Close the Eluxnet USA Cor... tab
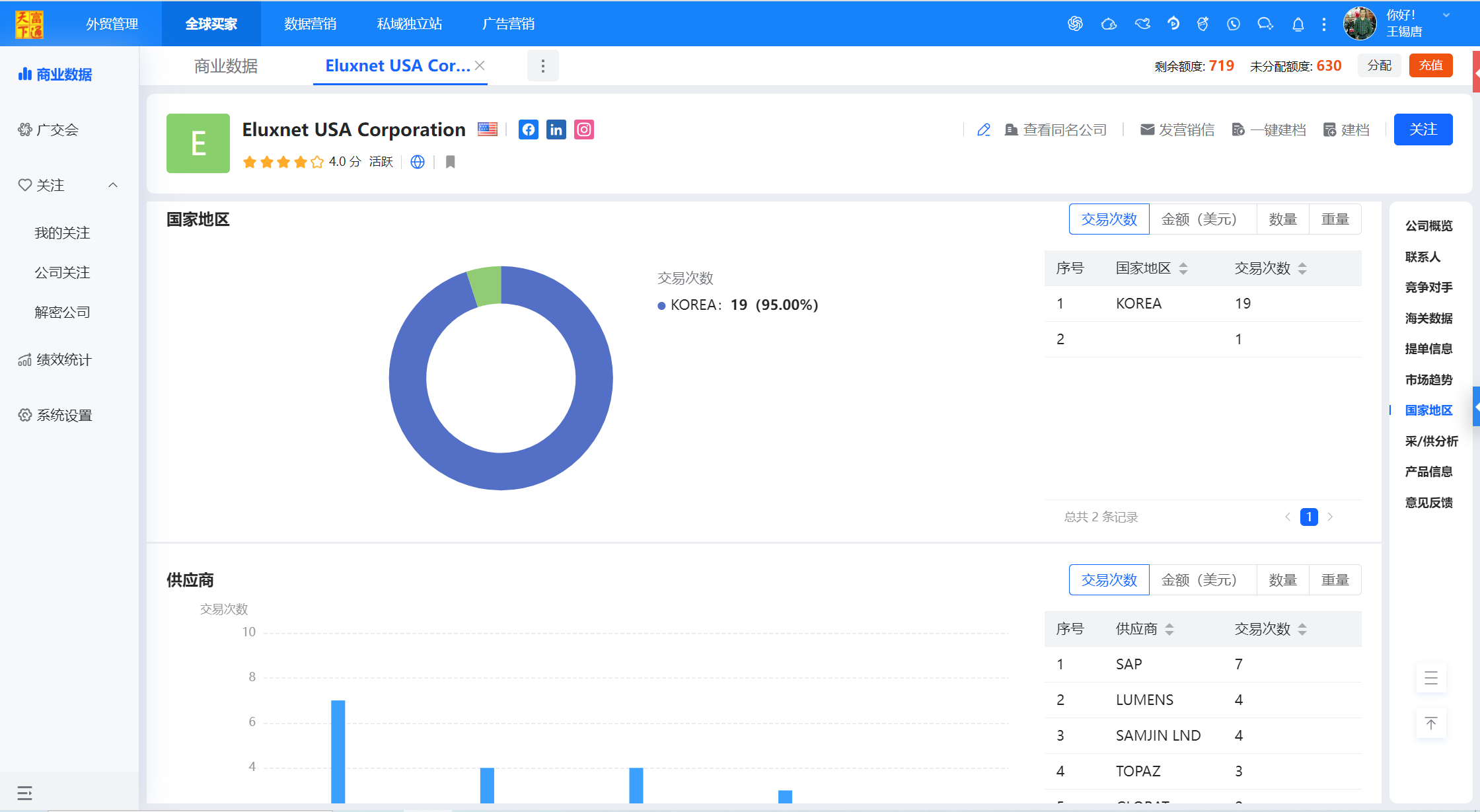Image resolution: width=1480 pixels, height=812 pixels. pyautogui.click(x=480, y=65)
